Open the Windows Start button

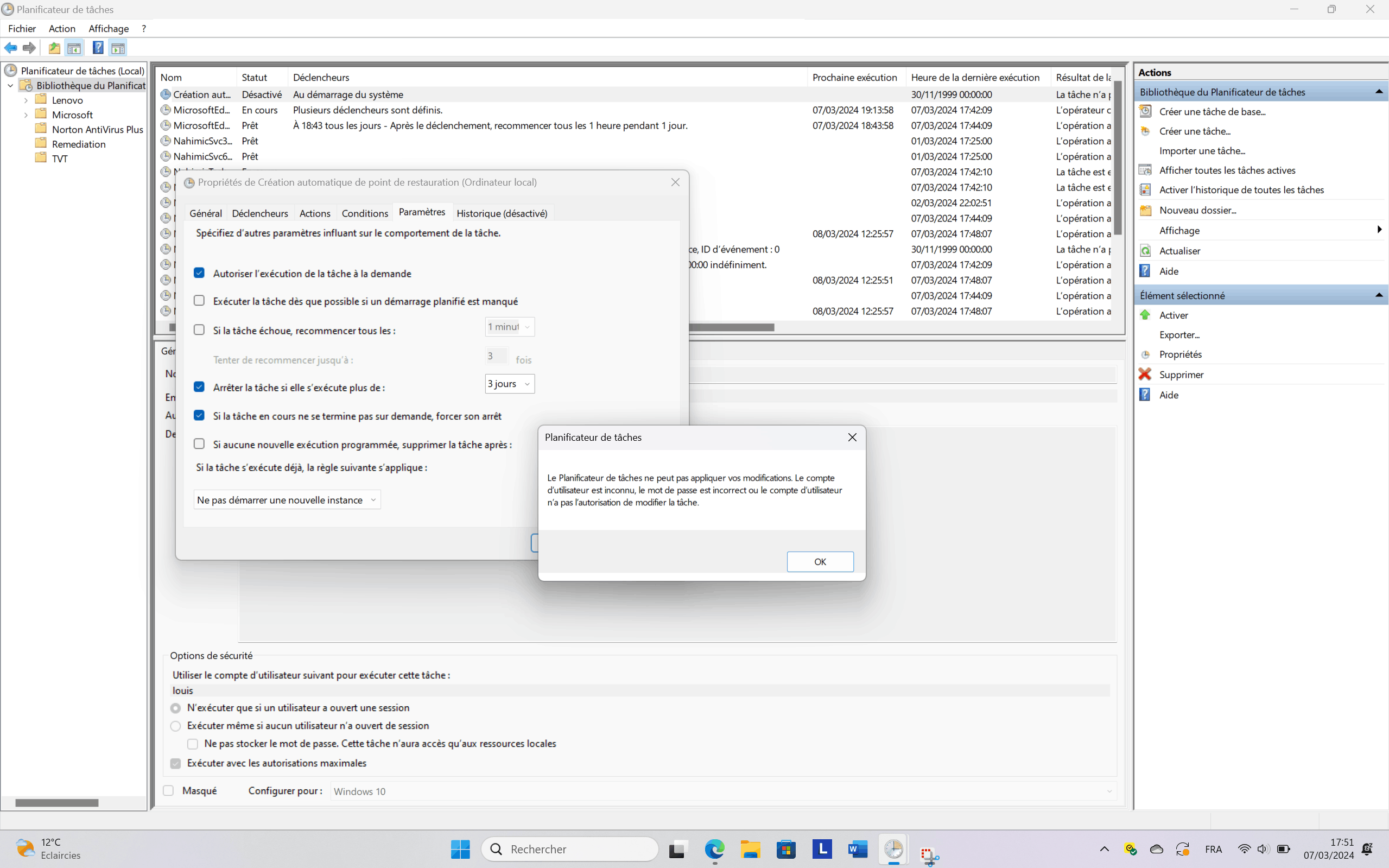(x=460, y=848)
